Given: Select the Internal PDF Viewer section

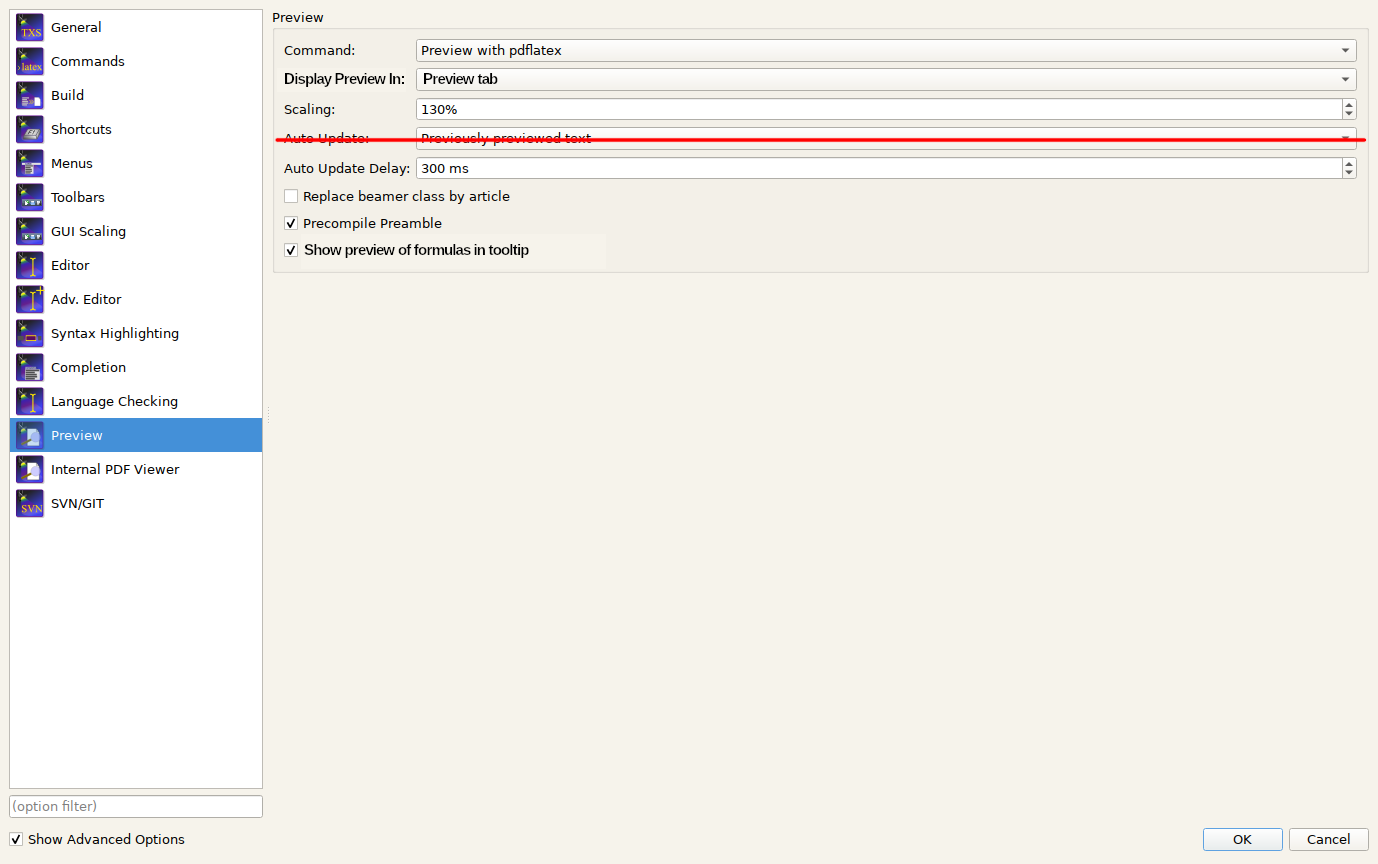Looking at the screenshot, I should click(116, 469).
